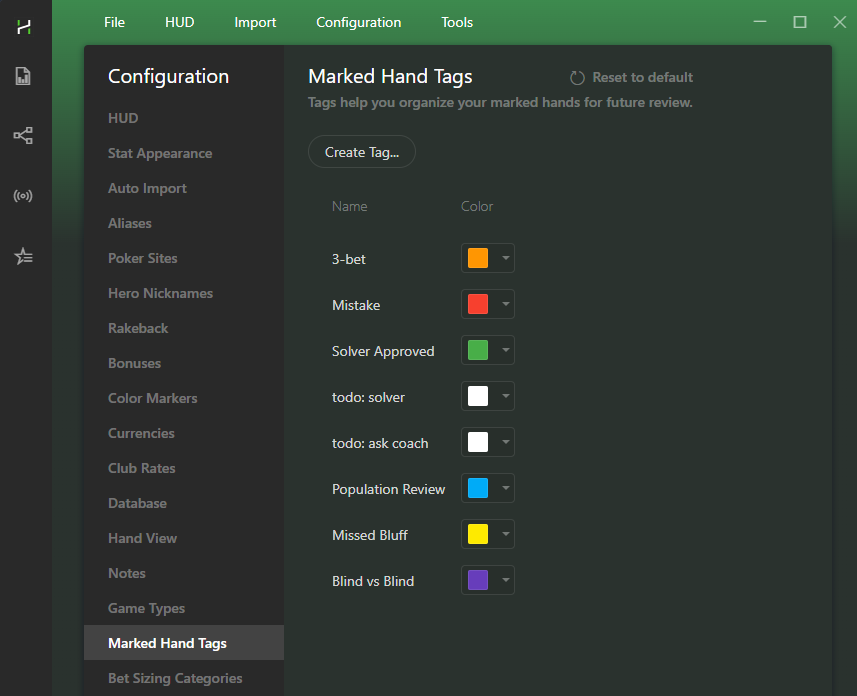Click the Create Tag button

pyautogui.click(x=362, y=151)
